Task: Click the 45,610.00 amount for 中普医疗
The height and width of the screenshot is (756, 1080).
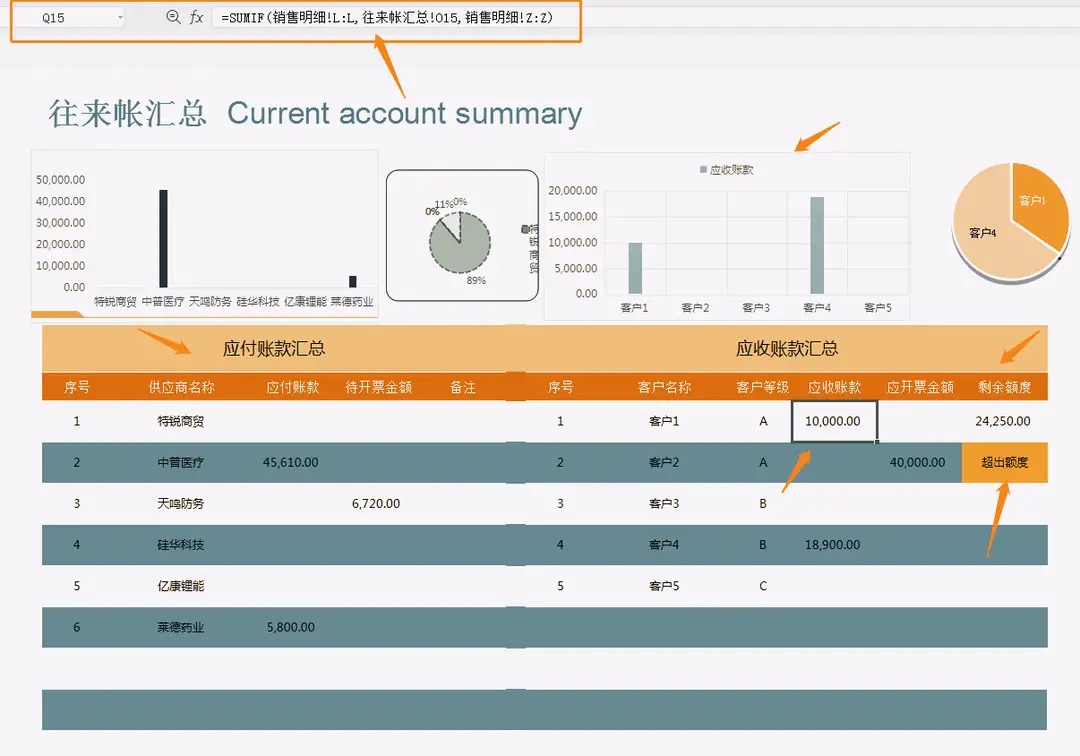Action: click(289, 462)
